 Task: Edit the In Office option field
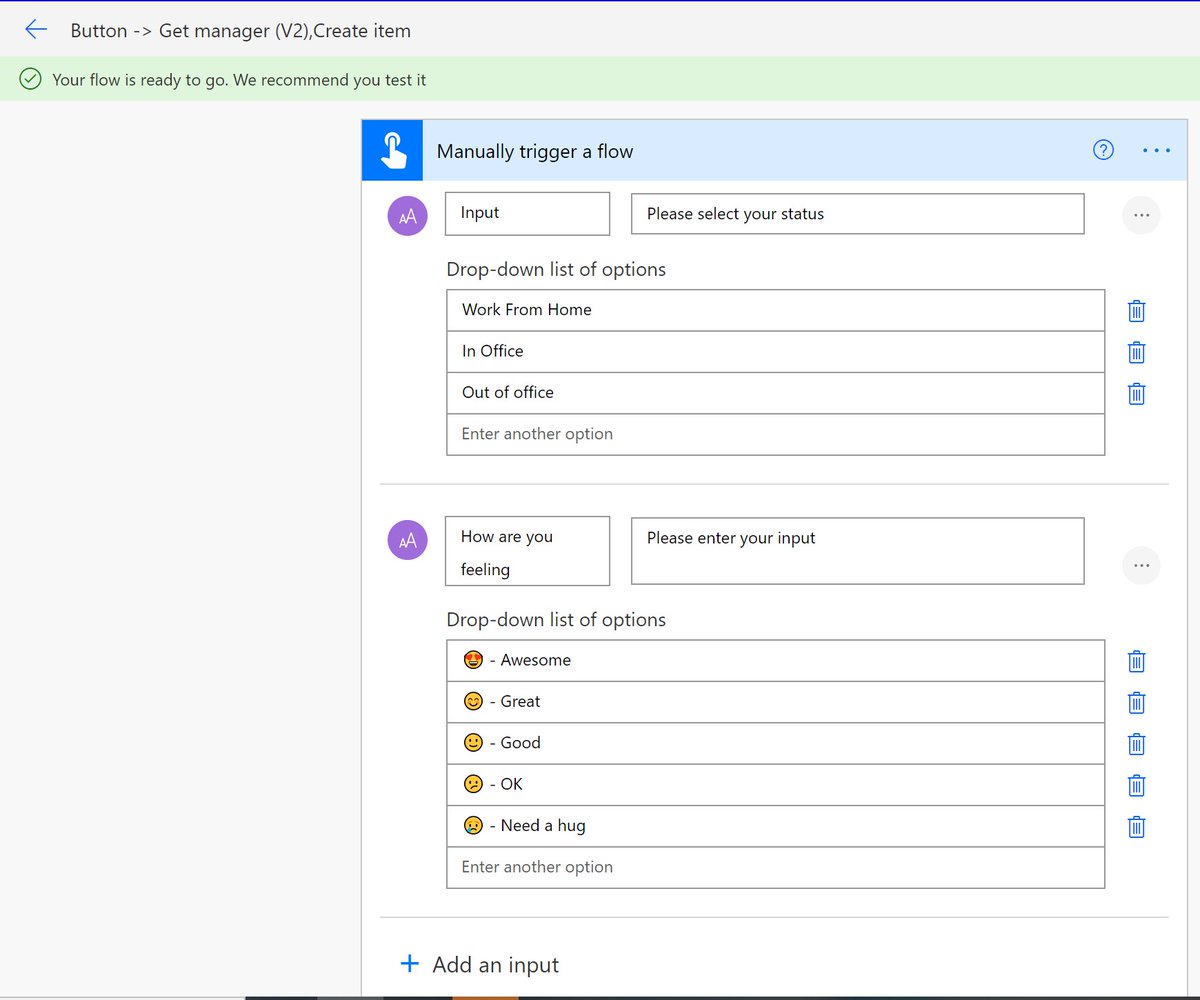(x=776, y=351)
